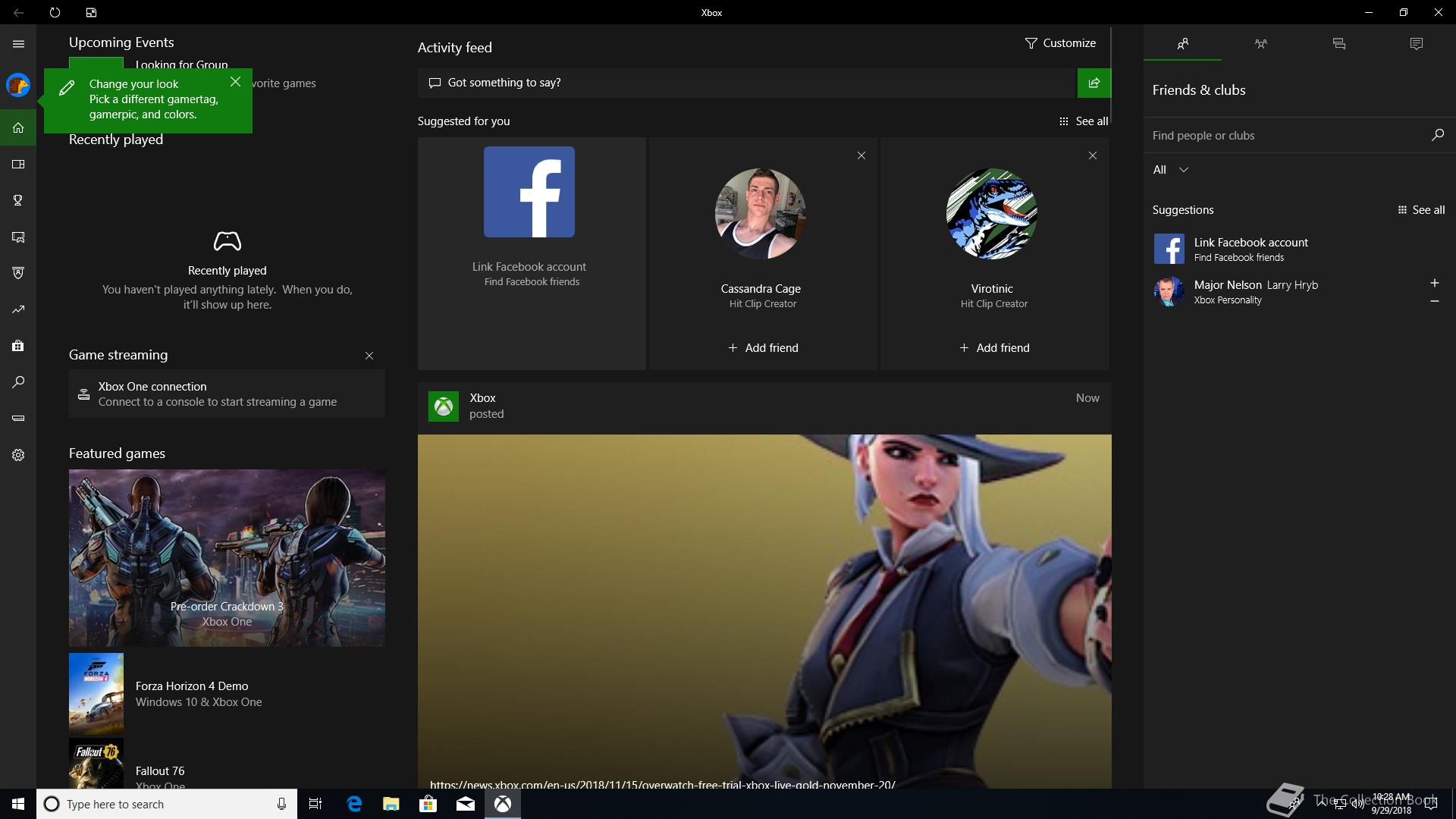Open the Overwatch post image
The width and height of the screenshot is (1456, 819).
(764, 611)
